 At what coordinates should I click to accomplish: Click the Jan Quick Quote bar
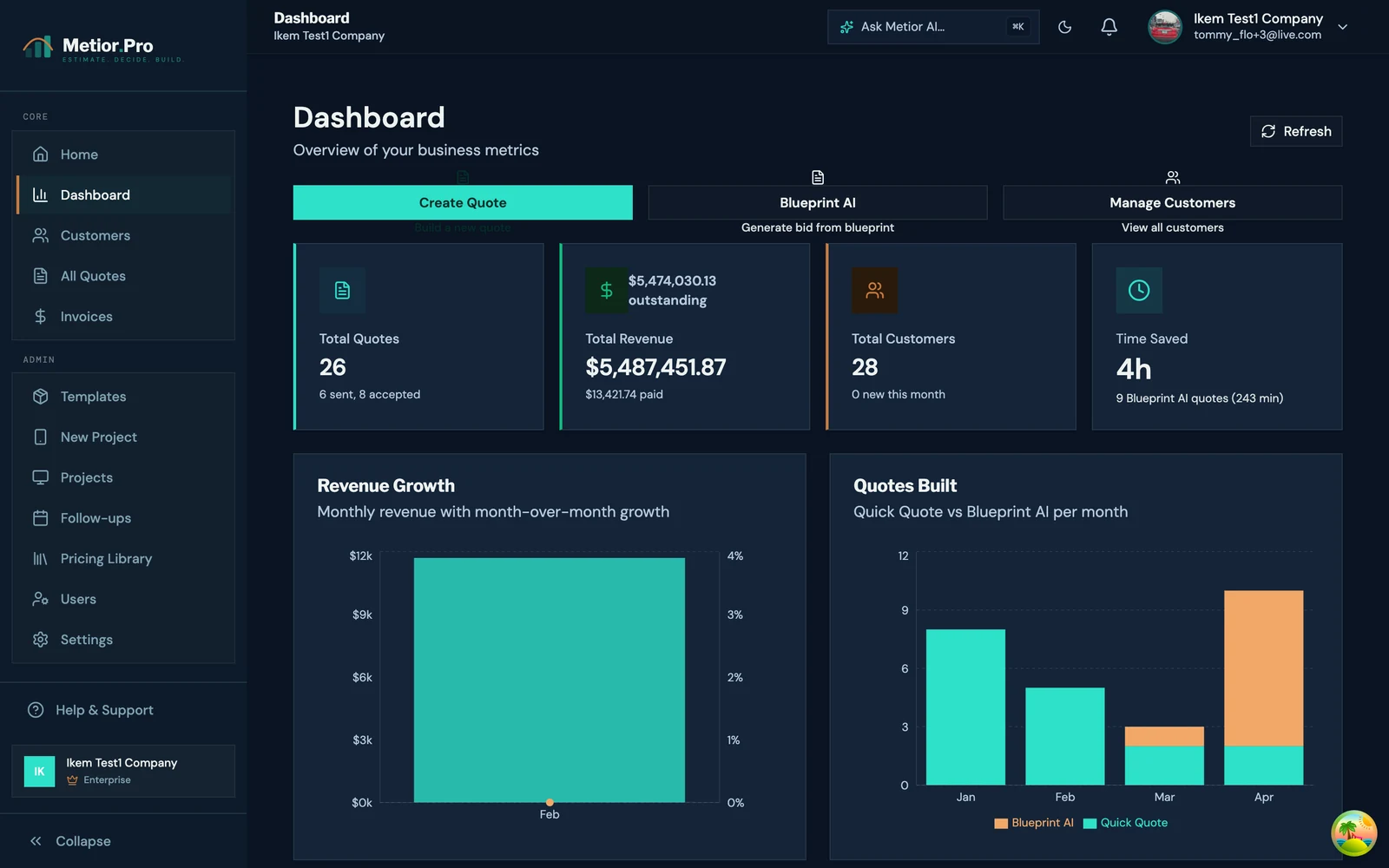tap(966, 707)
